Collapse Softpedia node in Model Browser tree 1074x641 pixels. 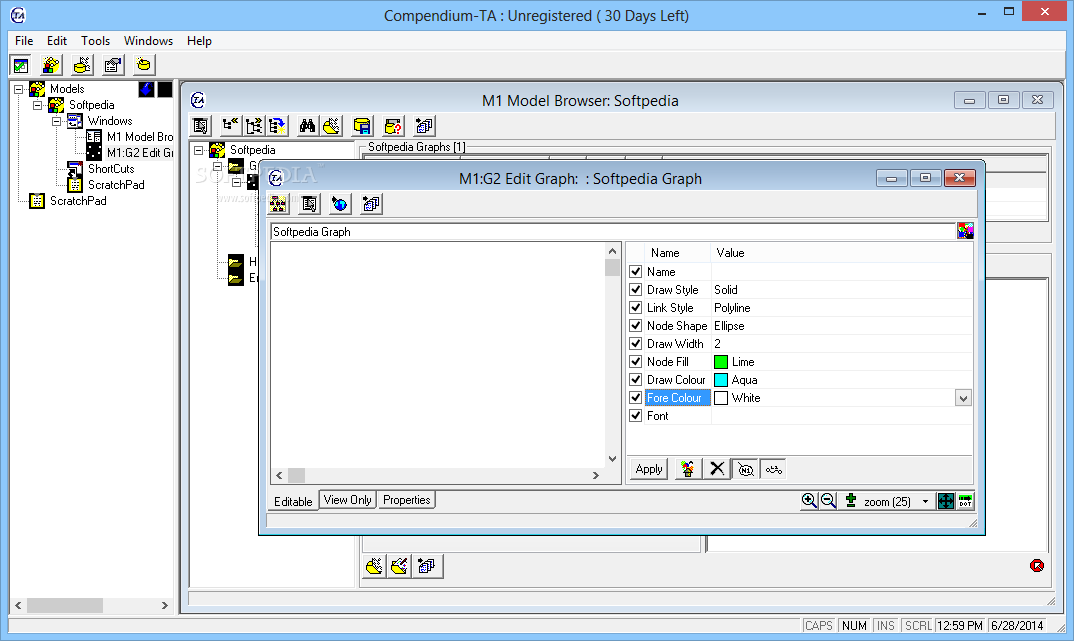[x=199, y=150]
